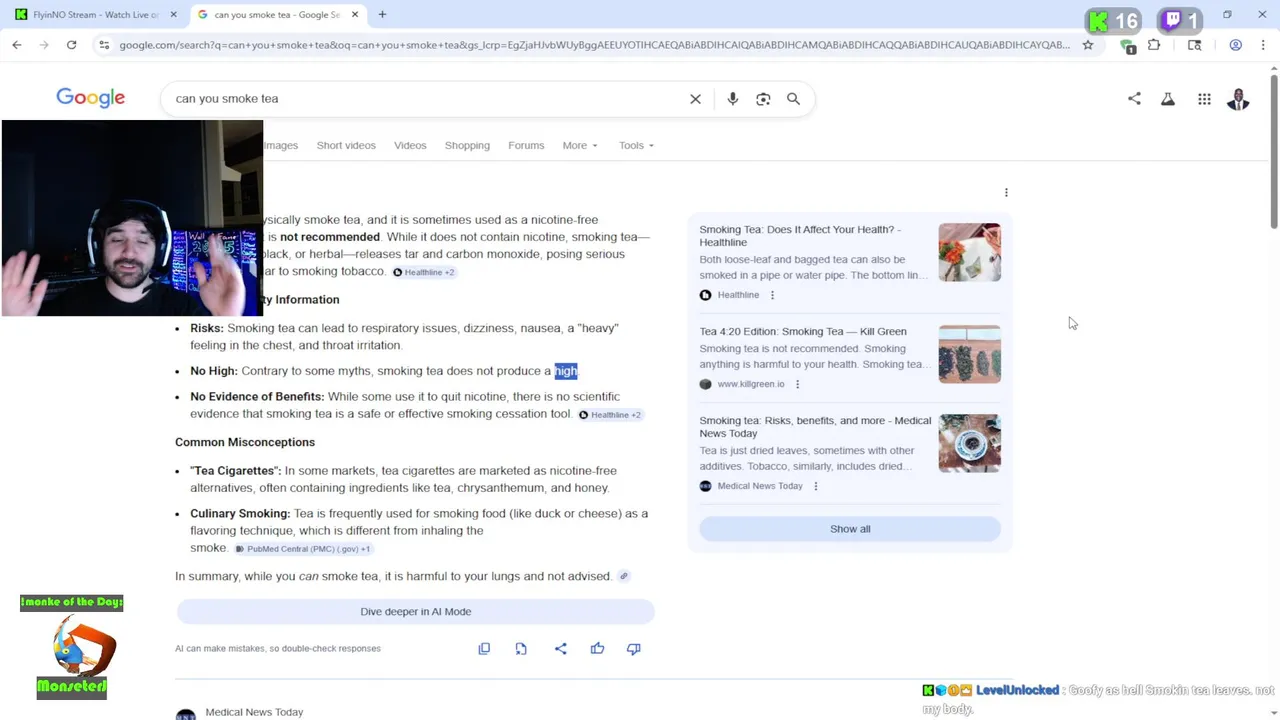Switch to Shopping results tab
The width and height of the screenshot is (1280, 720).
click(467, 145)
